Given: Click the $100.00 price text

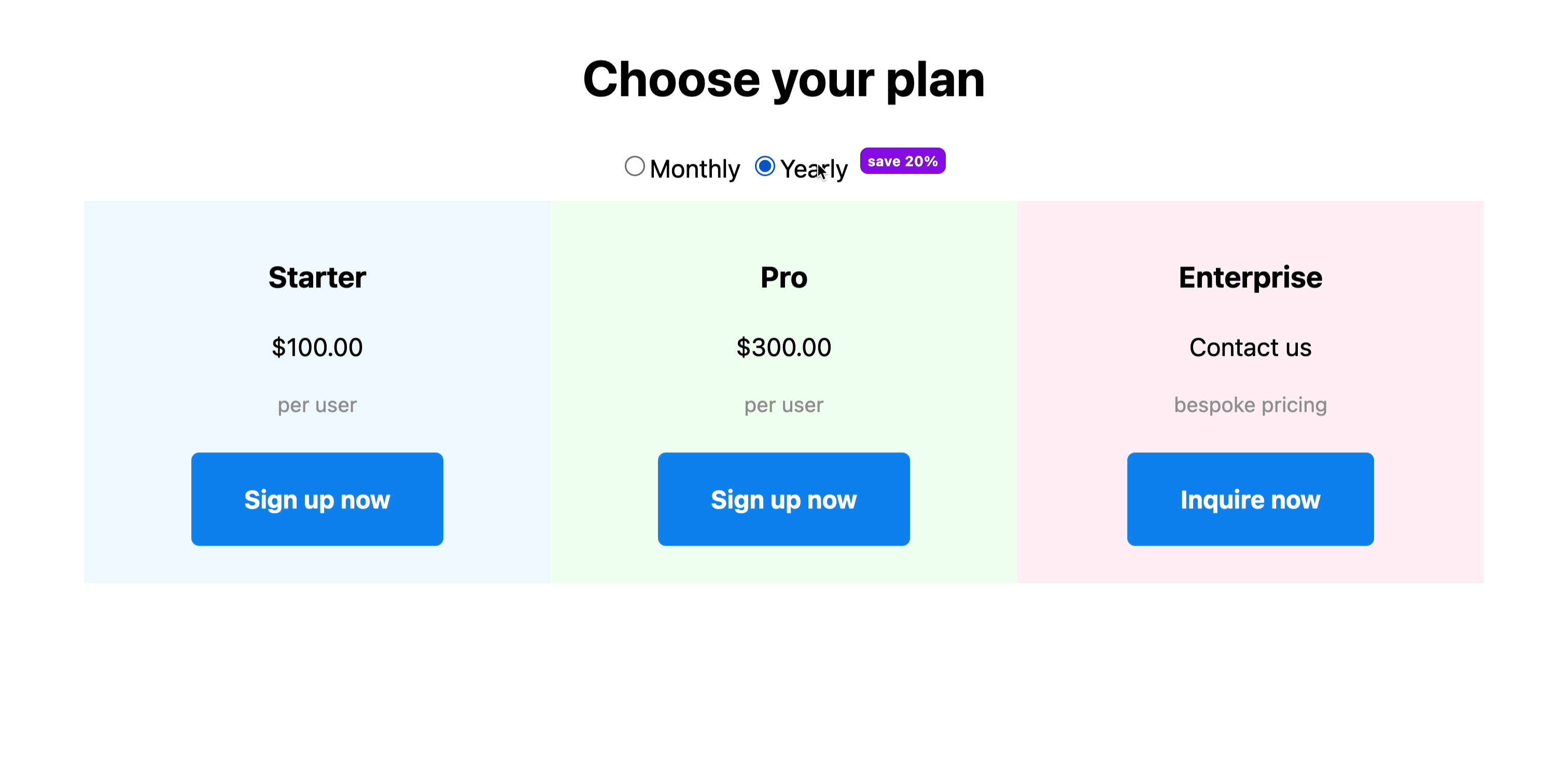Looking at the screenshot, I should coord(317,347).
